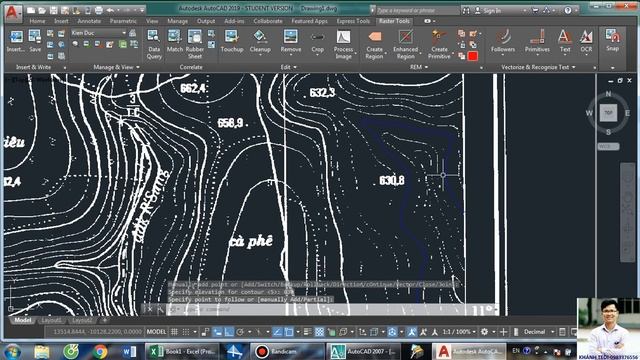Click the Enhanced Region icon
This screenshot has width=640, height=360.
405,38
